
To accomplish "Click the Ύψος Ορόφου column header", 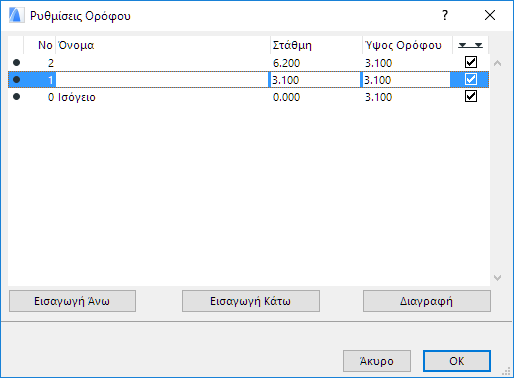I will [x=407, y=45].
